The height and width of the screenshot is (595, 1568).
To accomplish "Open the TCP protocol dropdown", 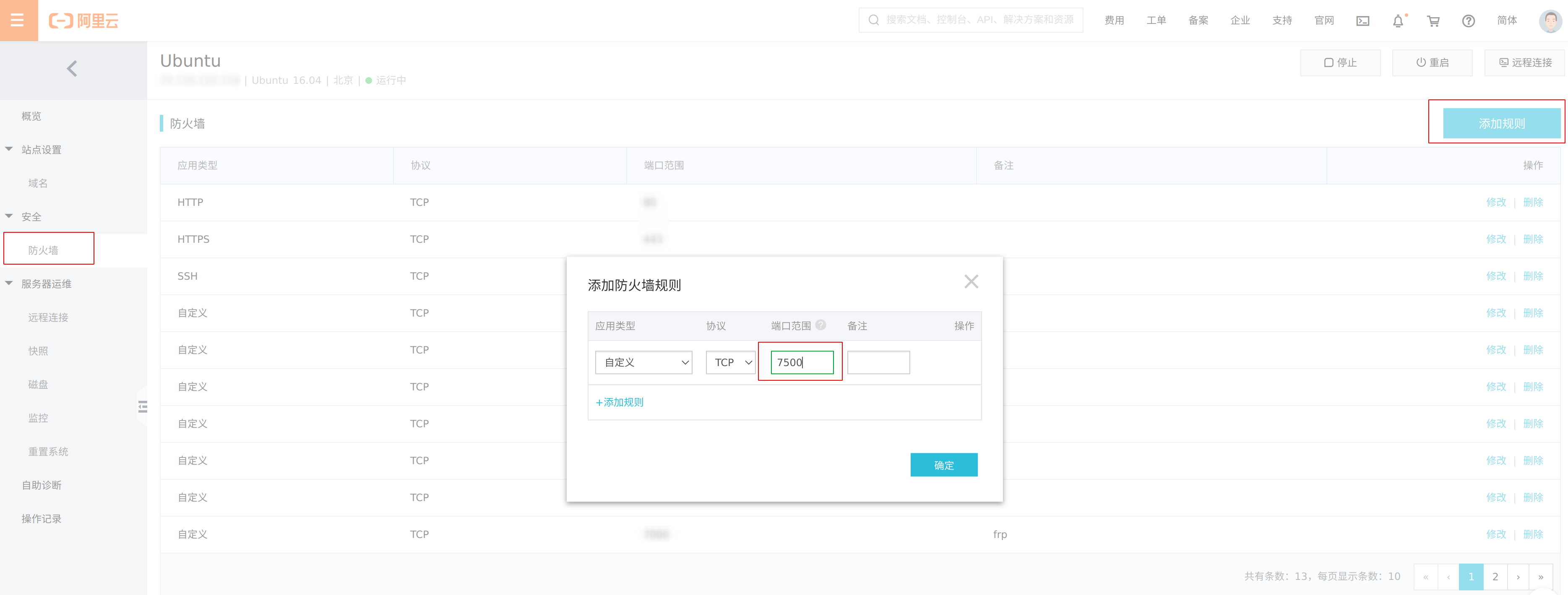I will 730,363.
